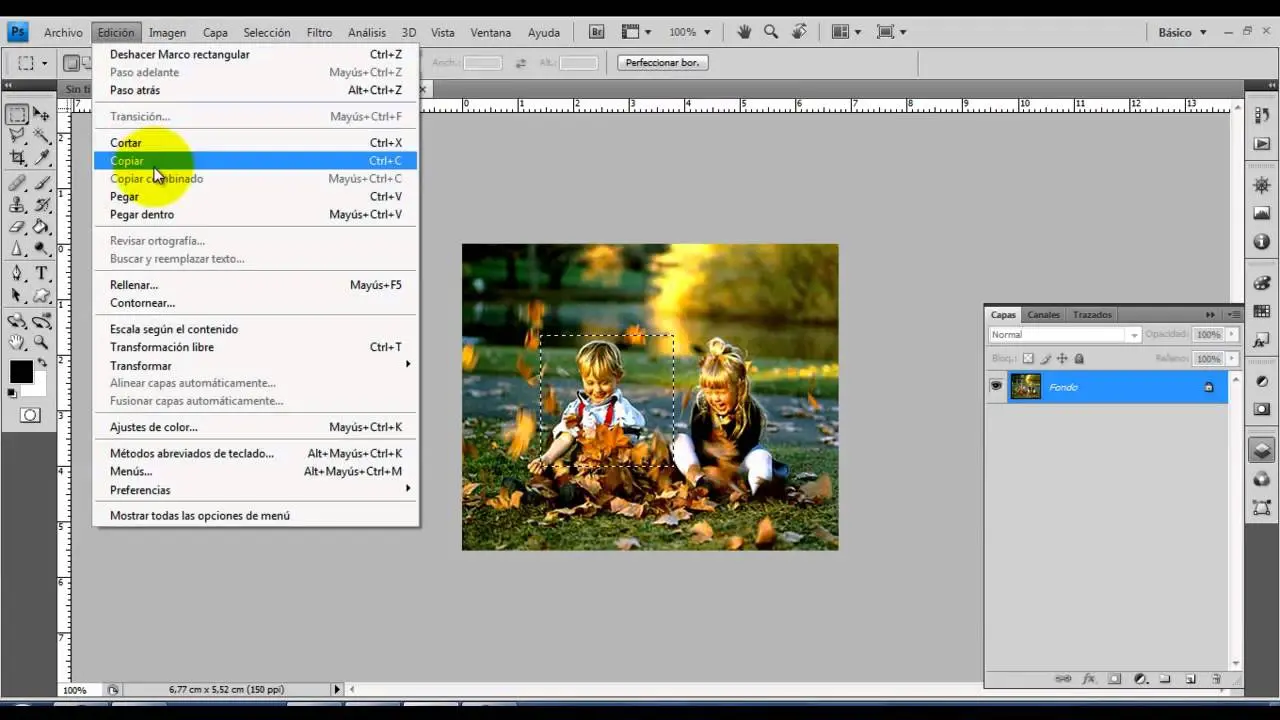Viewport: 1280px width, 720px height.
Task: Open the Normal blend mode dropdown
Action: click(x=1135, y=335)
